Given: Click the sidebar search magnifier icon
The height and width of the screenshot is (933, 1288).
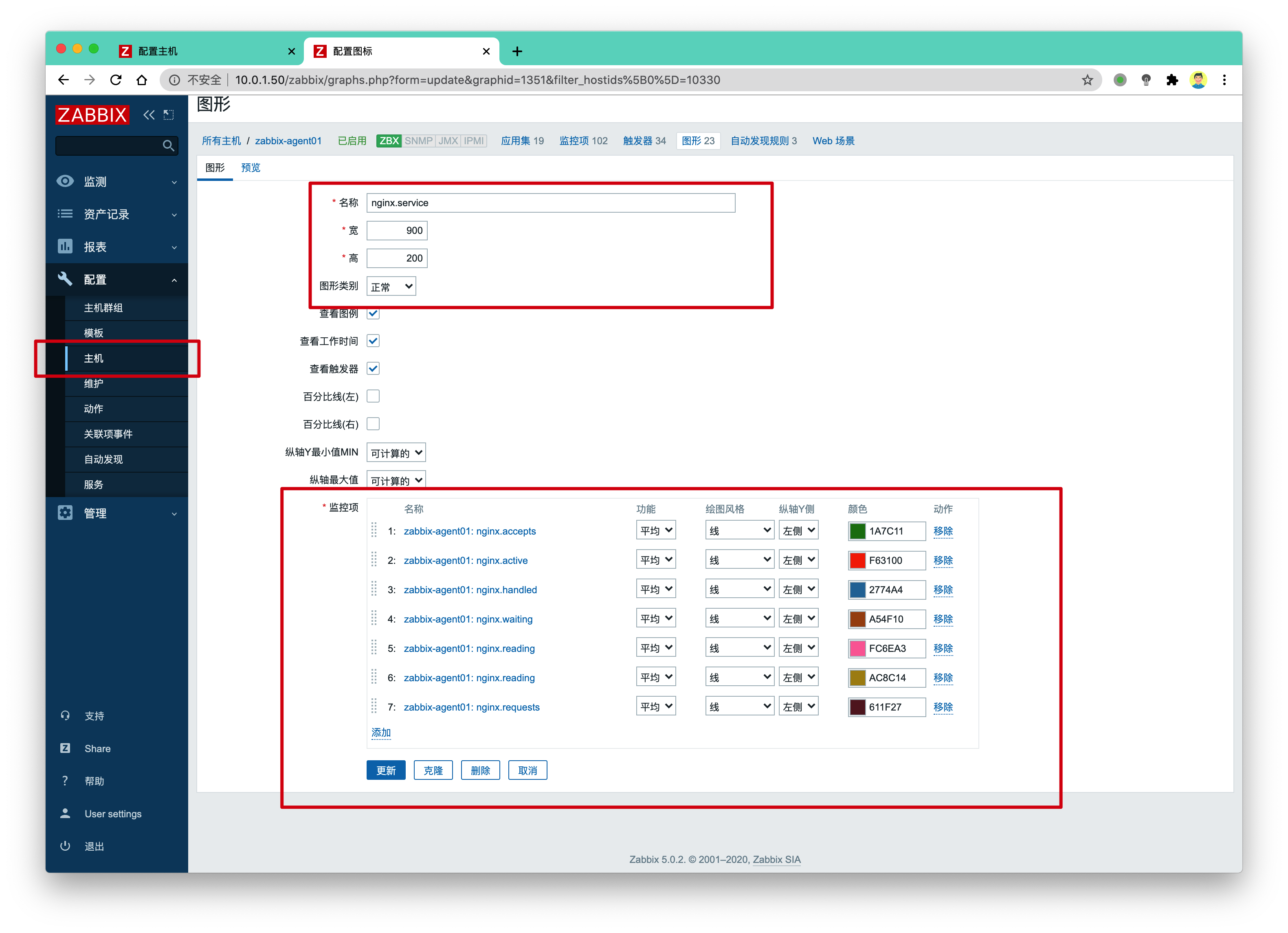Looking at the screenshot, I should (168, 146).
